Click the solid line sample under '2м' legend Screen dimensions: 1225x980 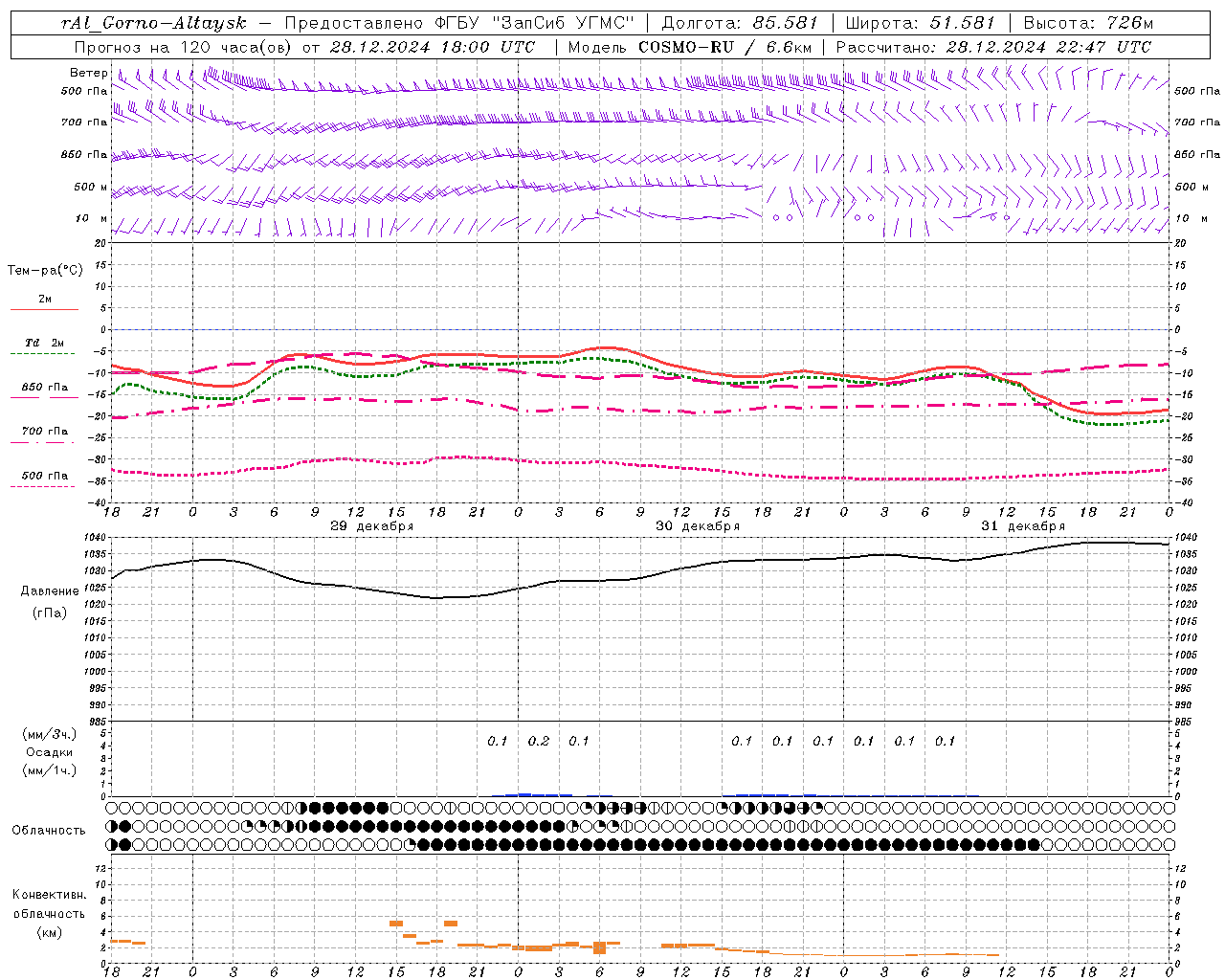pos(44,310)
